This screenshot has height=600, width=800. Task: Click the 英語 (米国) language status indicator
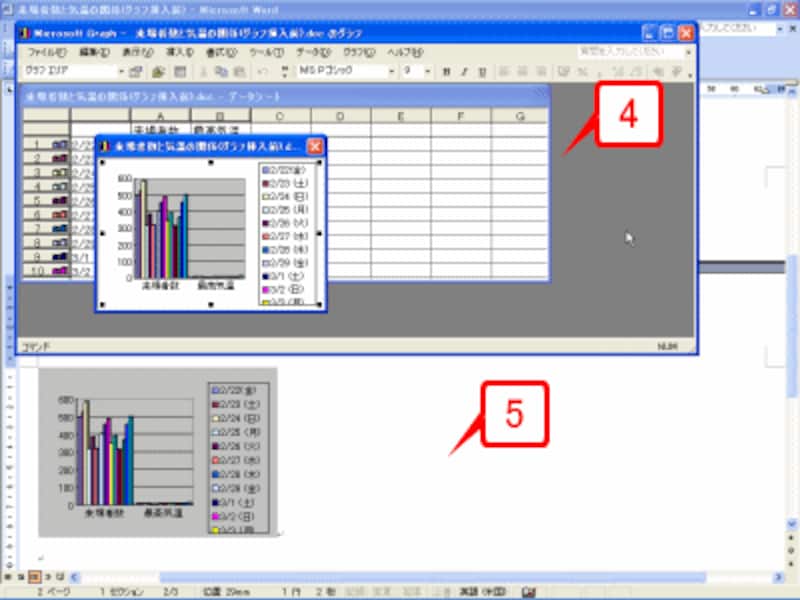pos(482,592)
